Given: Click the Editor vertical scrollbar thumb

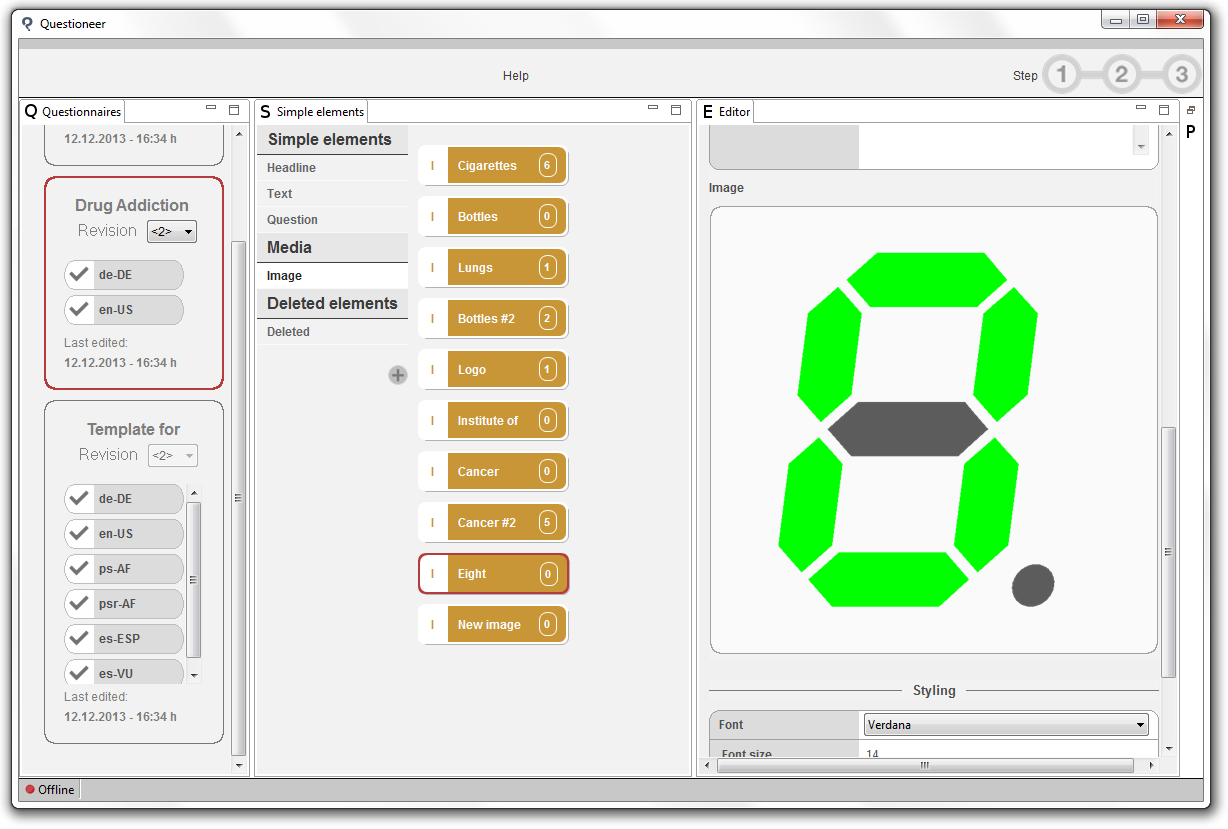Looking at the screenshot, I should click(1168, 553).
